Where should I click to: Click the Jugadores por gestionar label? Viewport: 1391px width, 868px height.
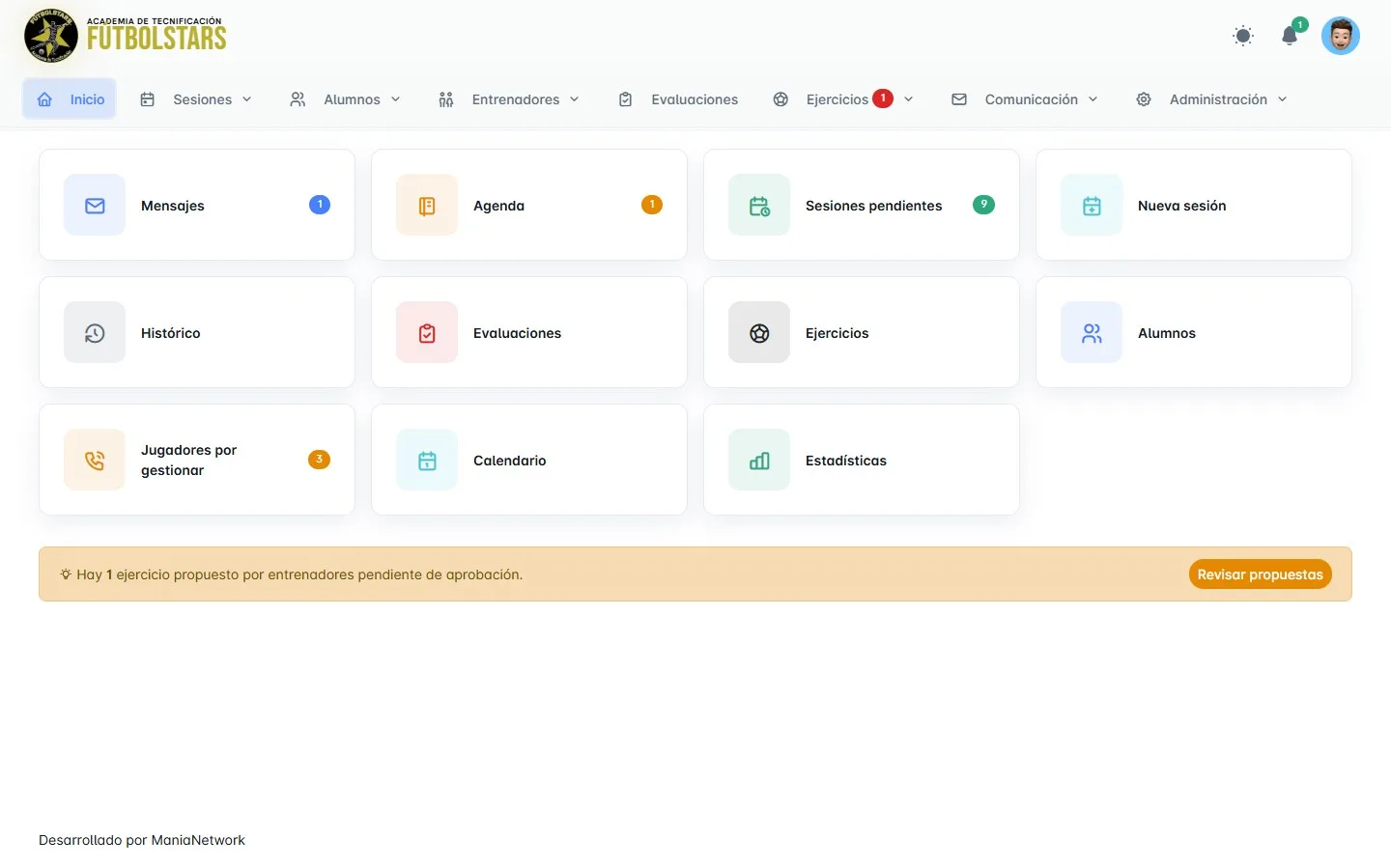pos(189,461)
